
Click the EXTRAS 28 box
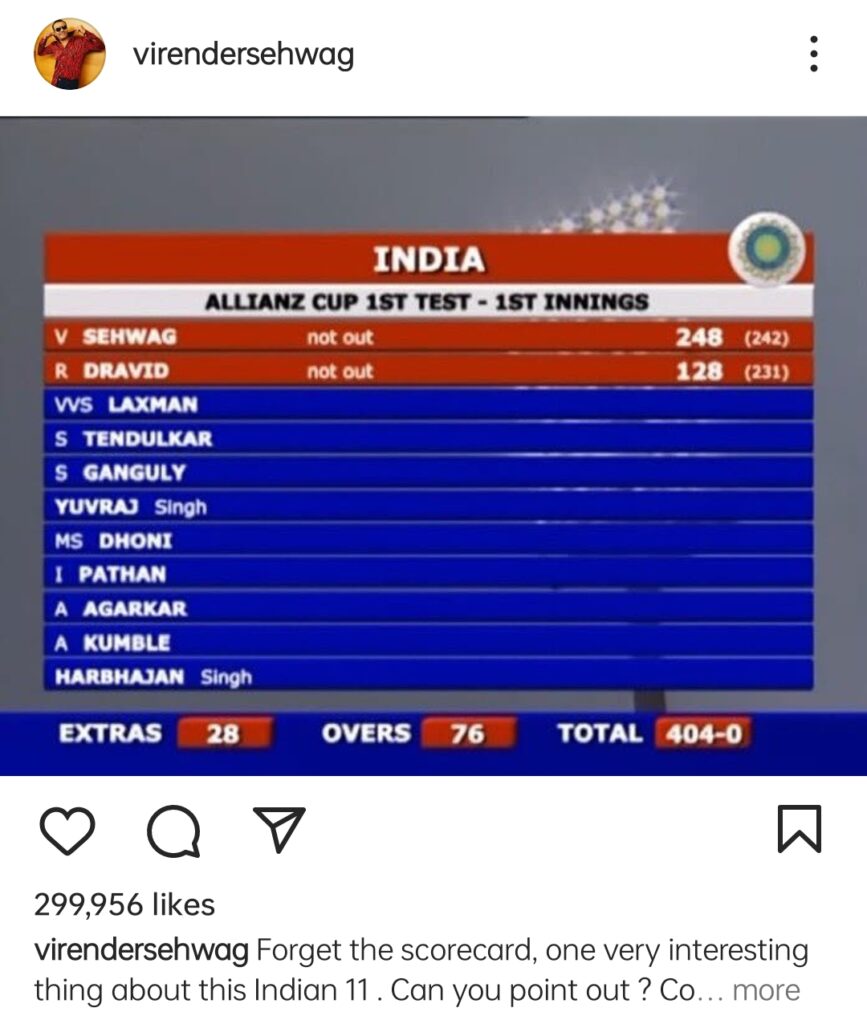224,733
